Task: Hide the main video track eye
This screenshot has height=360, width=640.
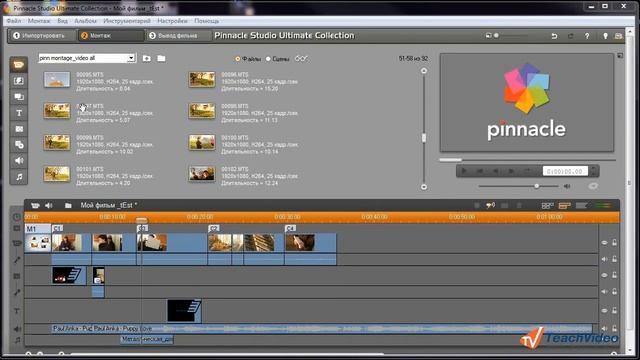Action: point(604,243)
